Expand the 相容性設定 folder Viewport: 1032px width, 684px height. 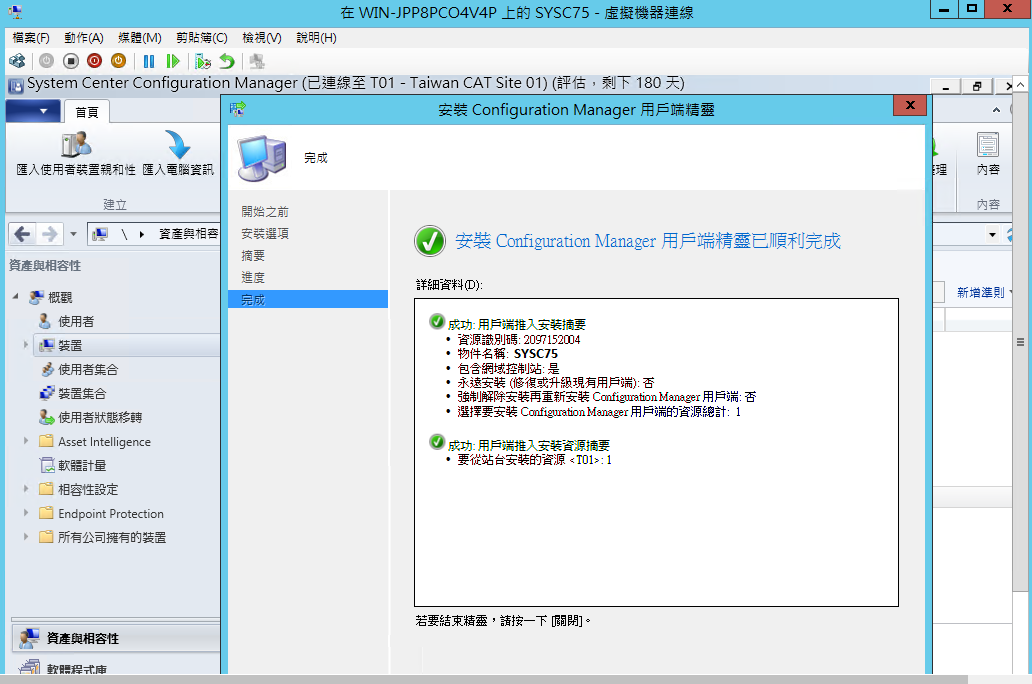(26, 488)
